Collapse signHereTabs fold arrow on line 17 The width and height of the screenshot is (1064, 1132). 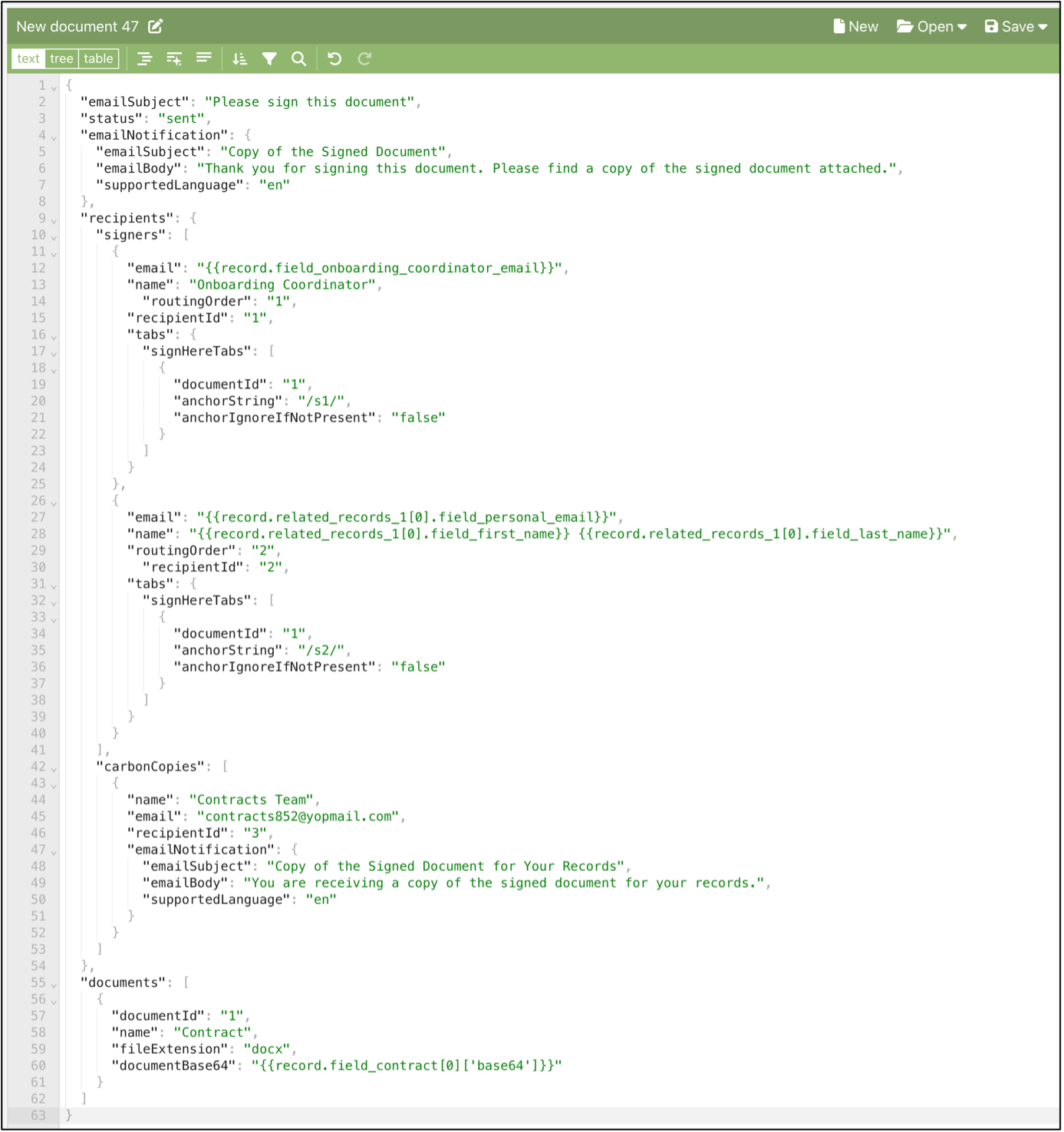[54, 353]
